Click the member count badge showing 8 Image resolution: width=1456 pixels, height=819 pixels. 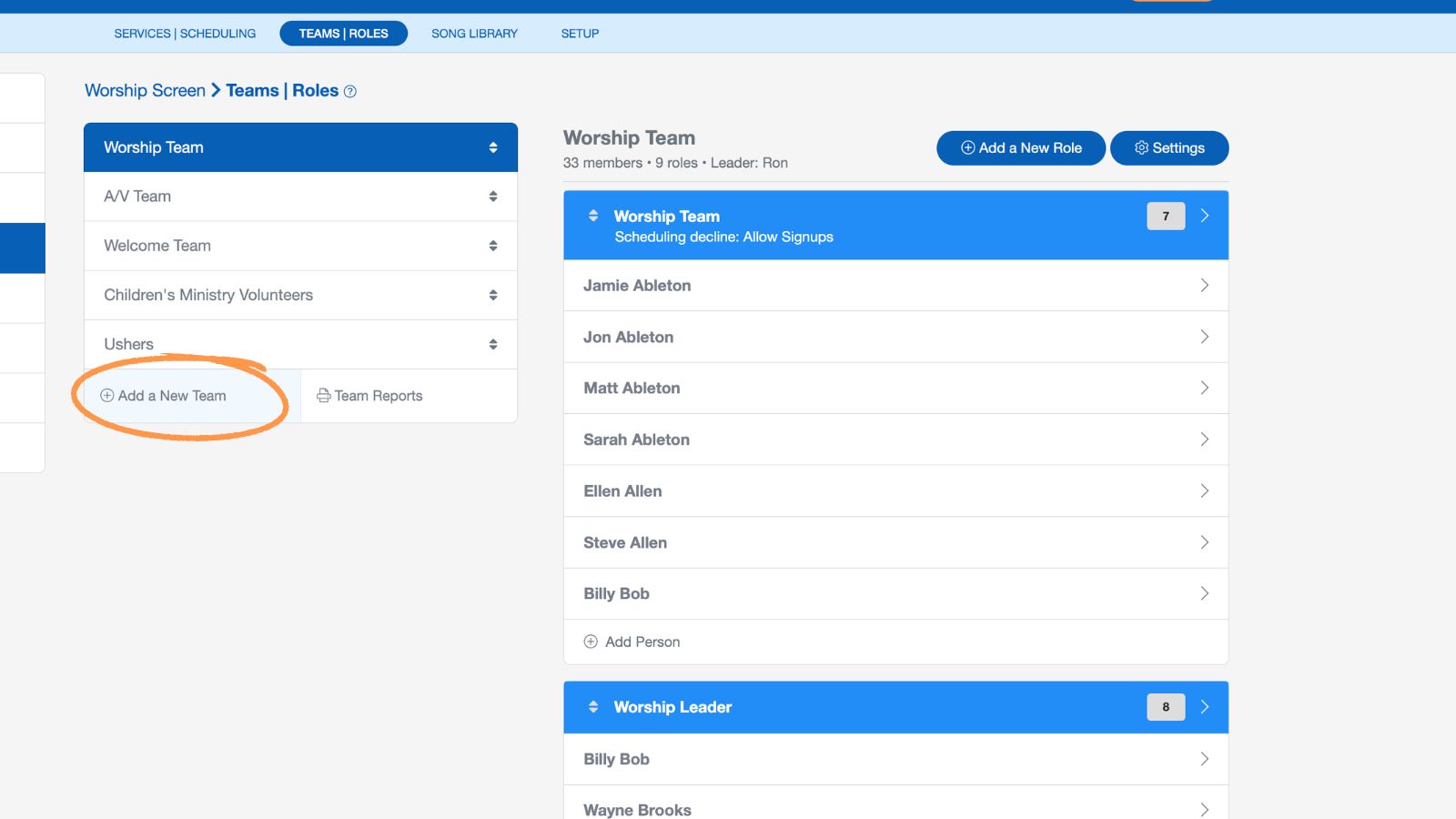[1165, 707]
